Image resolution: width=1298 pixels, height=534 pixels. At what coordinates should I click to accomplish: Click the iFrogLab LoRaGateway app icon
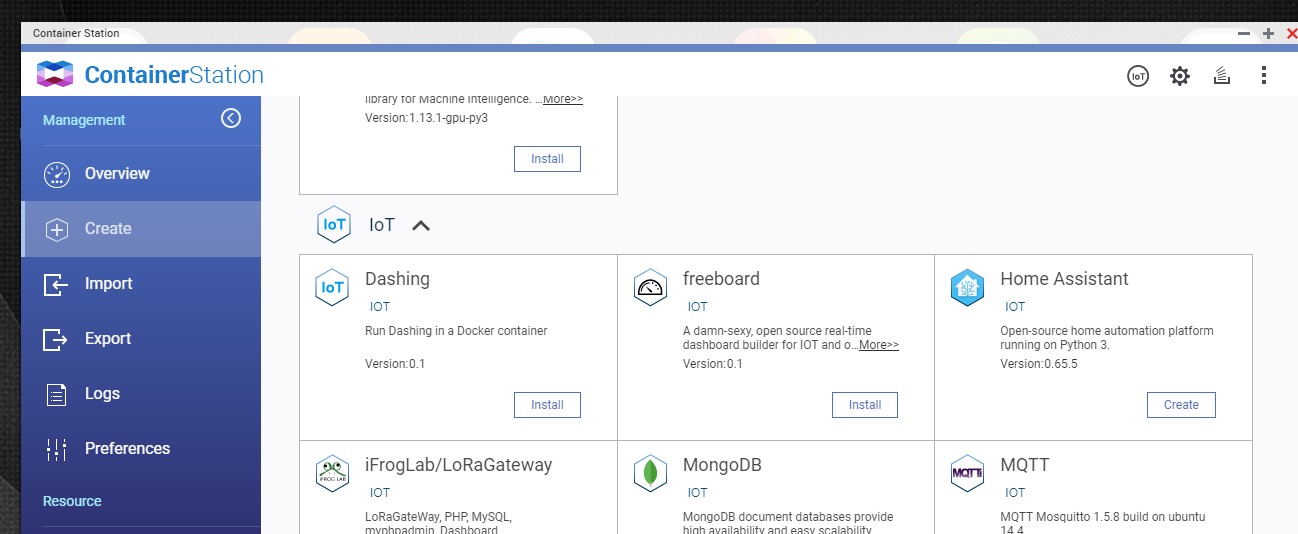332,474
